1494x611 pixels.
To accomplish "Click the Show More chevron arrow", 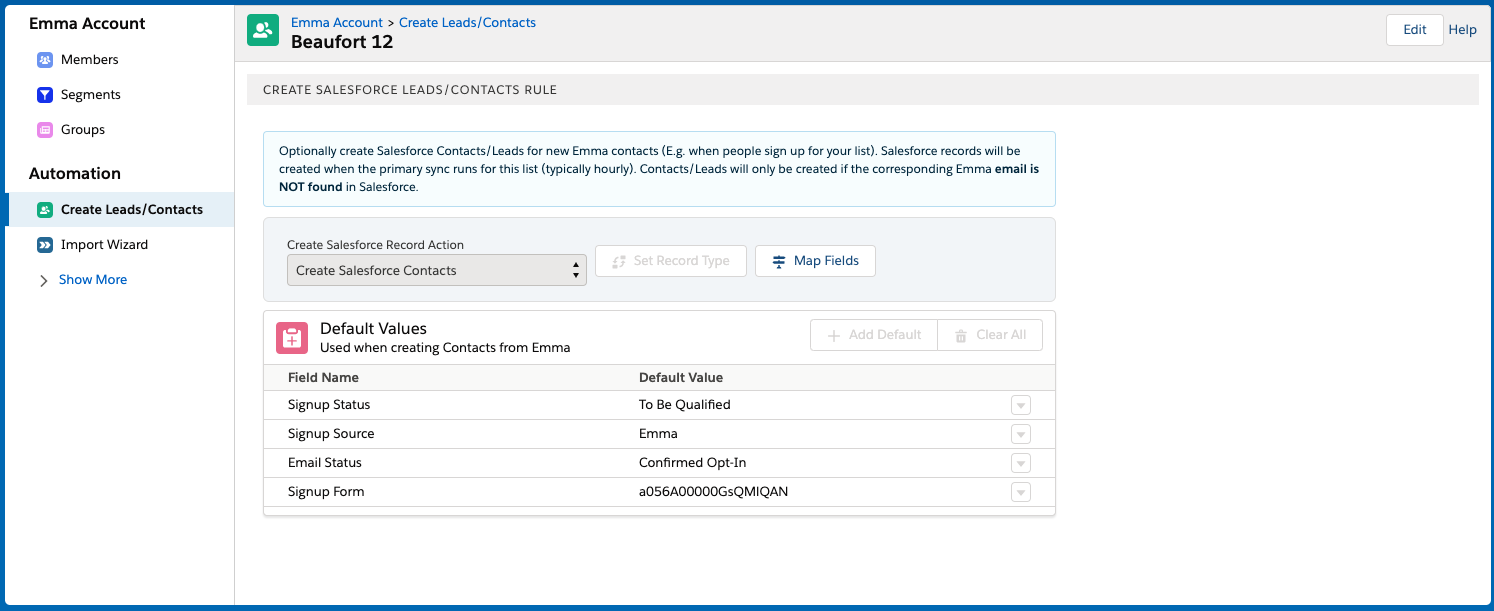I will click(x=44, y=281).
